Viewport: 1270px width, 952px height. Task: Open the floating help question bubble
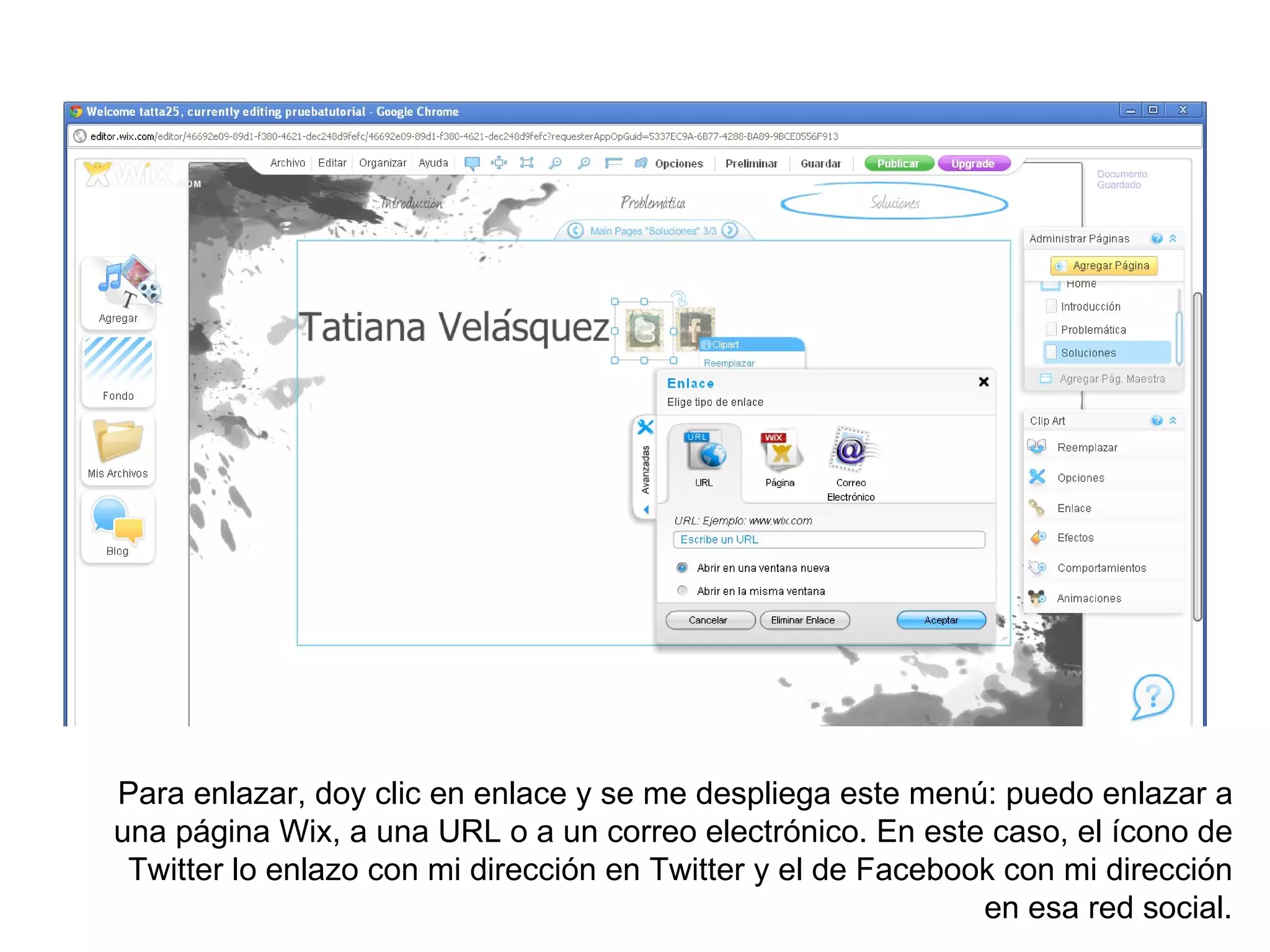click(1152, 697)
